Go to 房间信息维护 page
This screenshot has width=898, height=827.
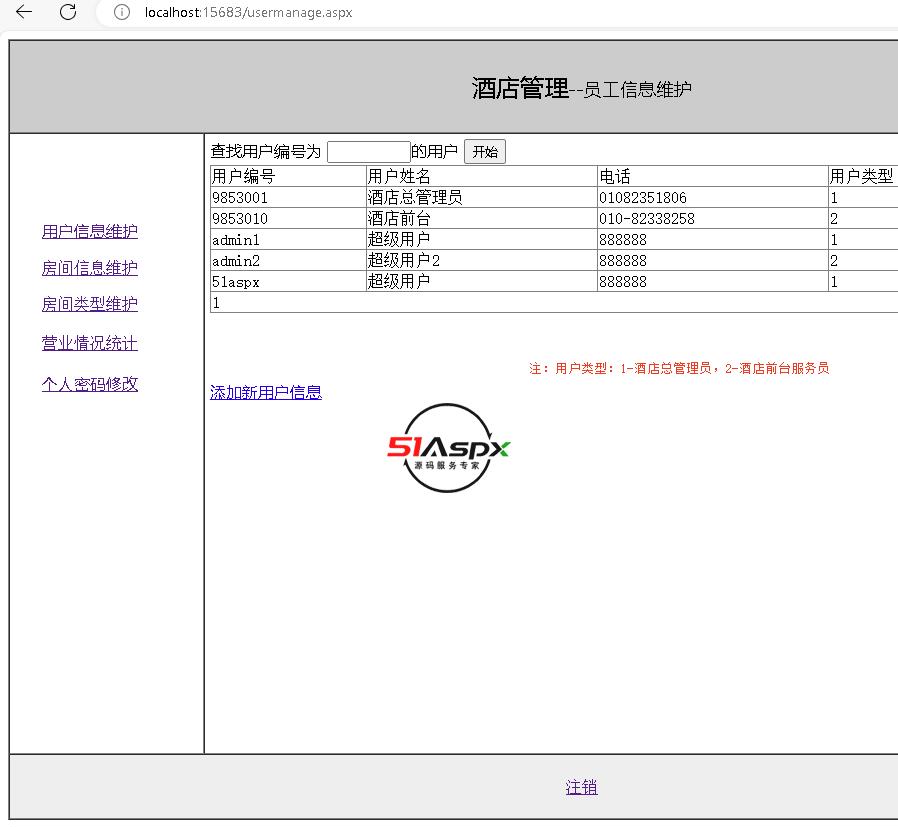pyautogui.click(x=90, y=268)
